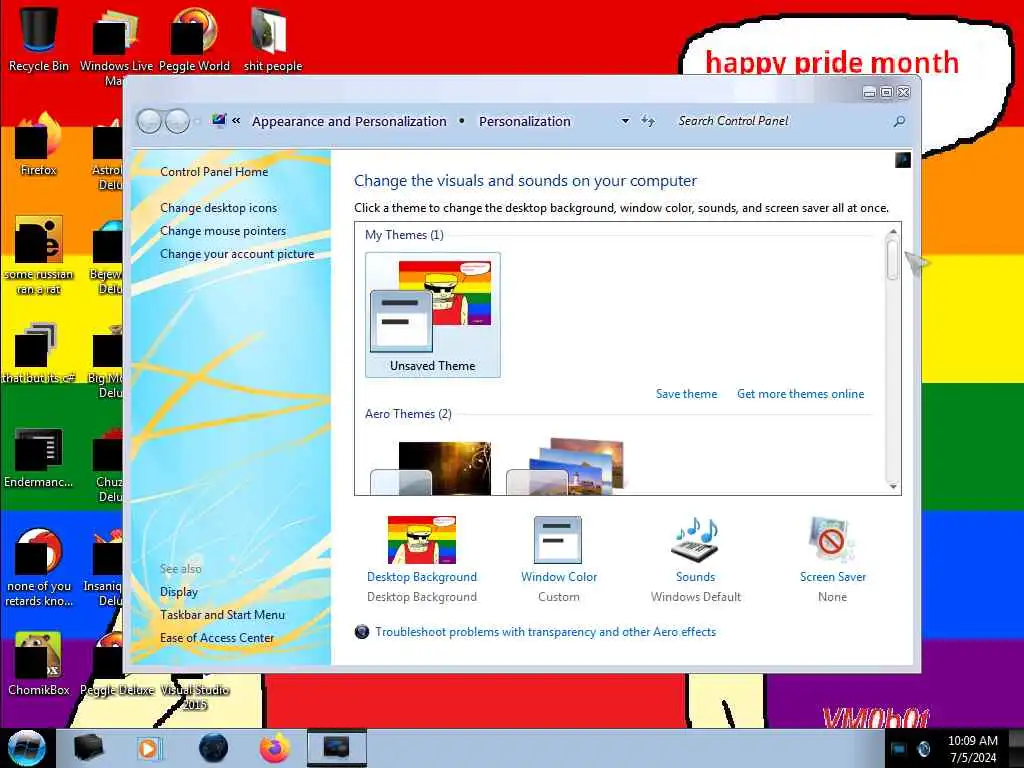Select the ChomikBox desktop icon
This screenshot has width=1024, height=768.
pos(39,664)
